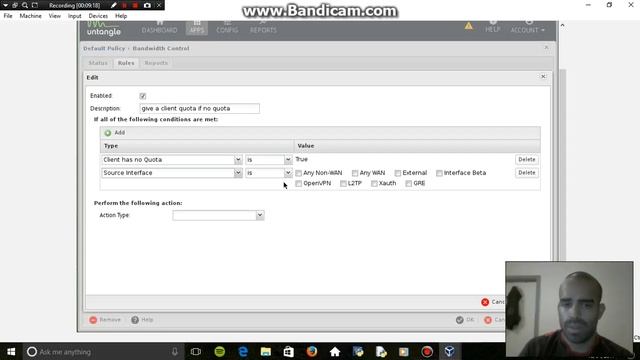Add a new condition
Image resolution: width=640 pixels, height=360 pixels.
tap(115, 133)
